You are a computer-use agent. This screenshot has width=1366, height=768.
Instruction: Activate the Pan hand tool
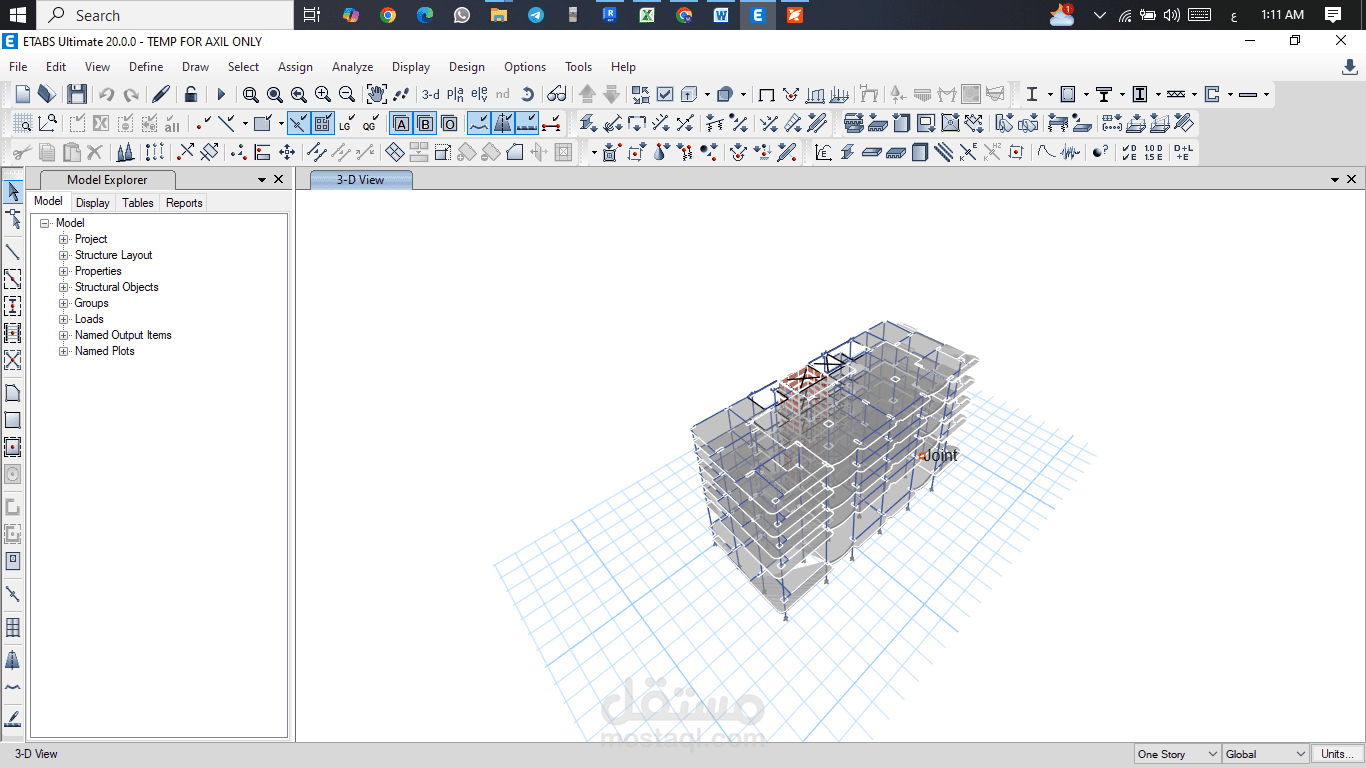point(376,94)
